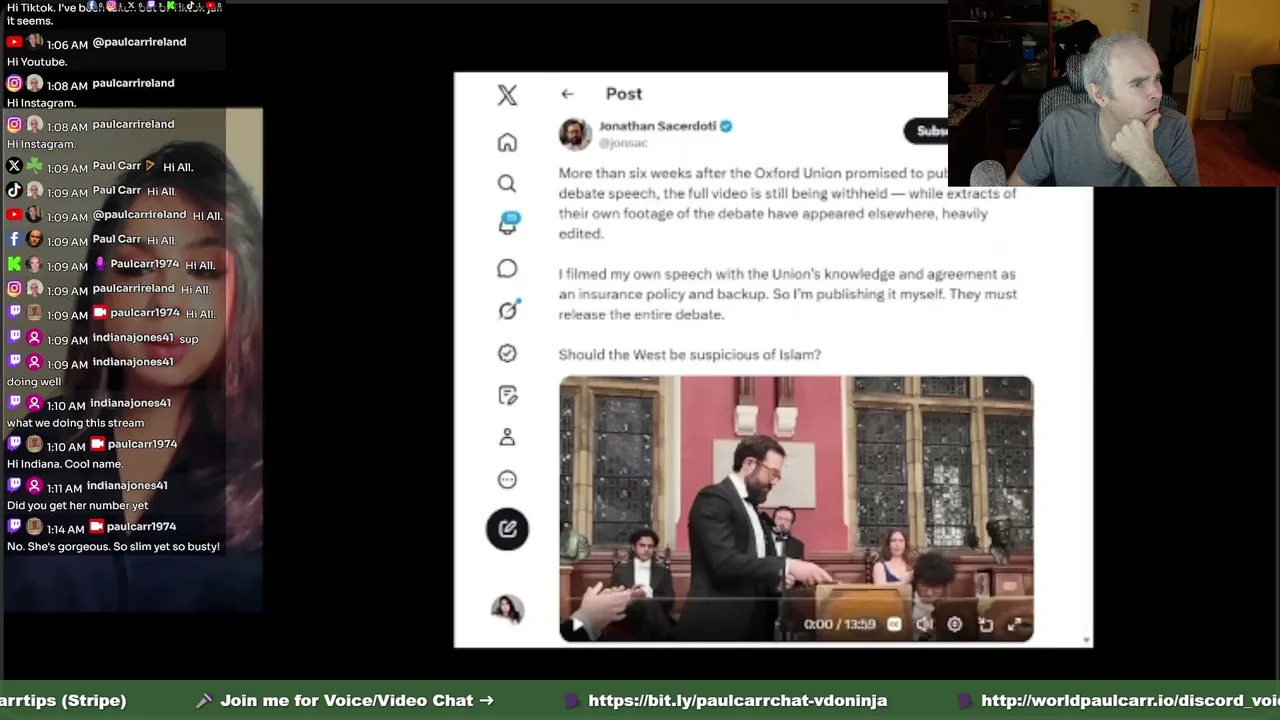Click the 'Post' page heading
Image resolution: width=1280 pixels, height=720 pixels.
pyautogui.click(x=624, y=94)
